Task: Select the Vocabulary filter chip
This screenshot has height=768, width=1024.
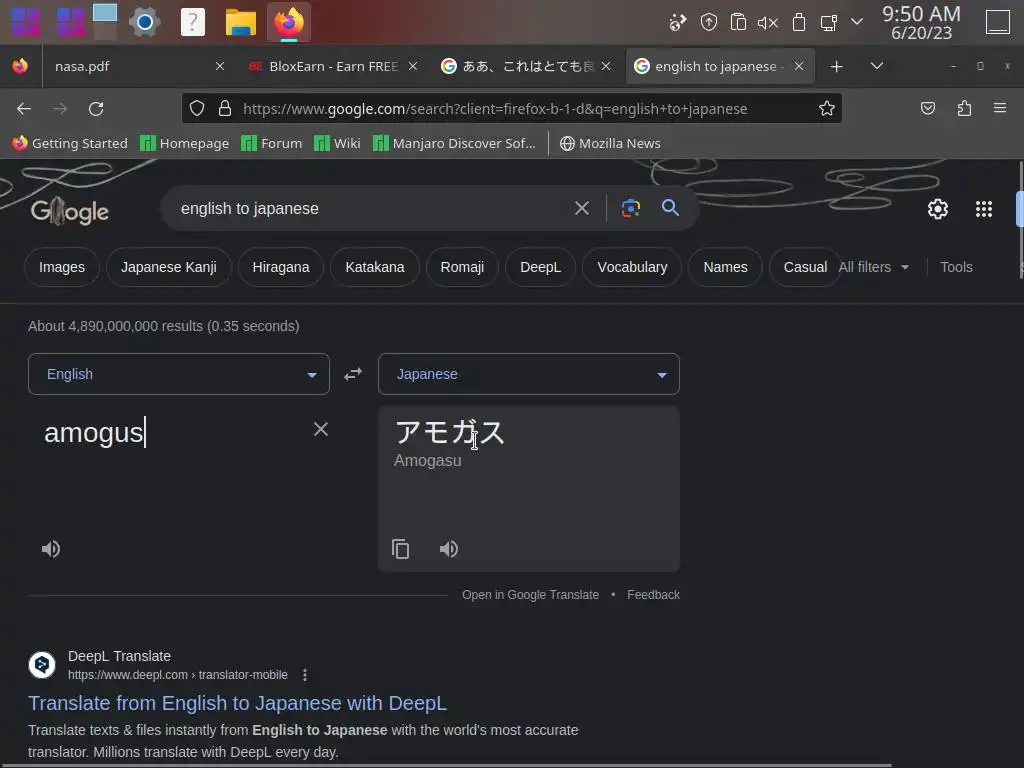Action: (632, 267)
